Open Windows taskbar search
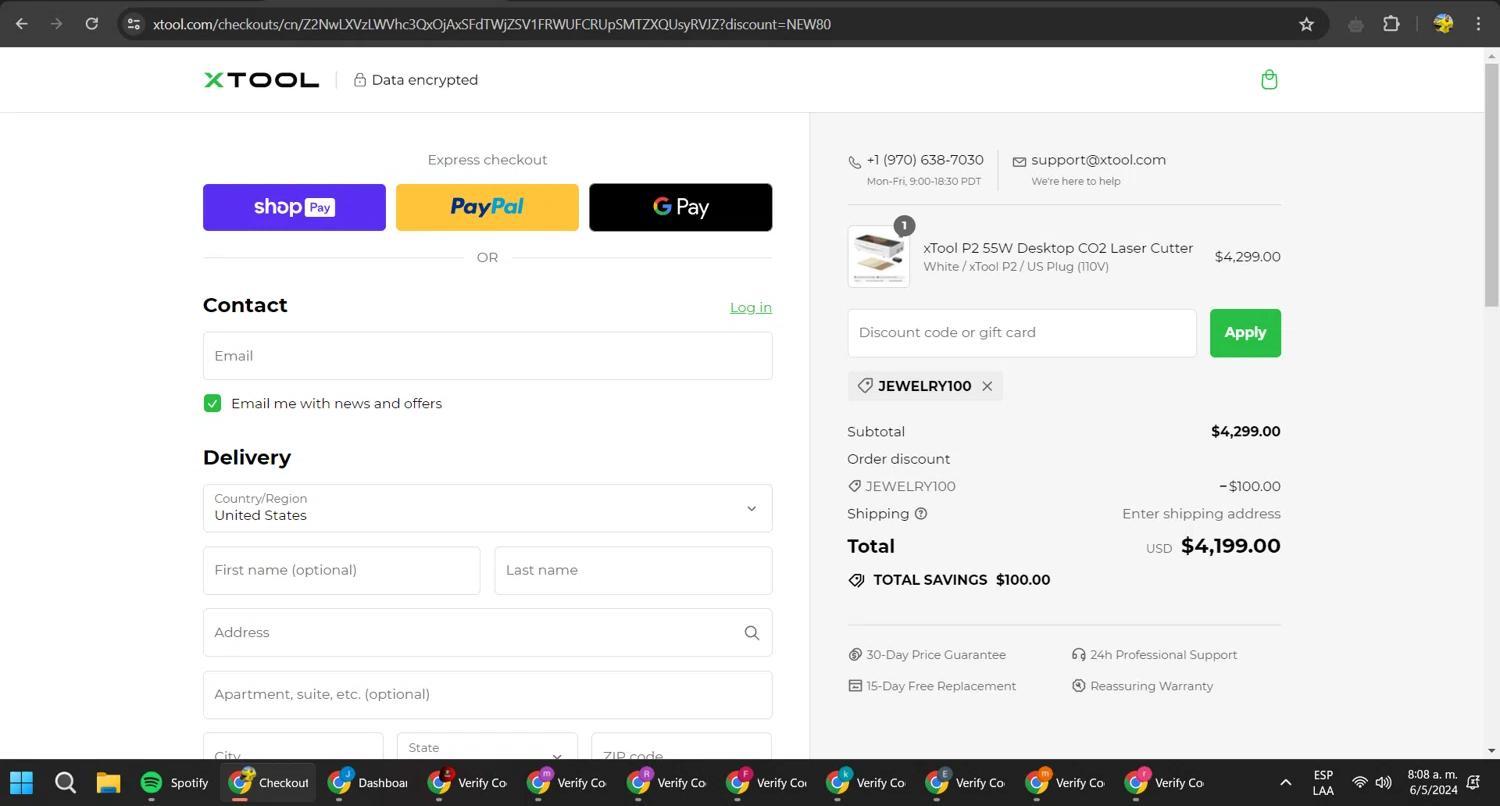 click(x=65, y=782)
